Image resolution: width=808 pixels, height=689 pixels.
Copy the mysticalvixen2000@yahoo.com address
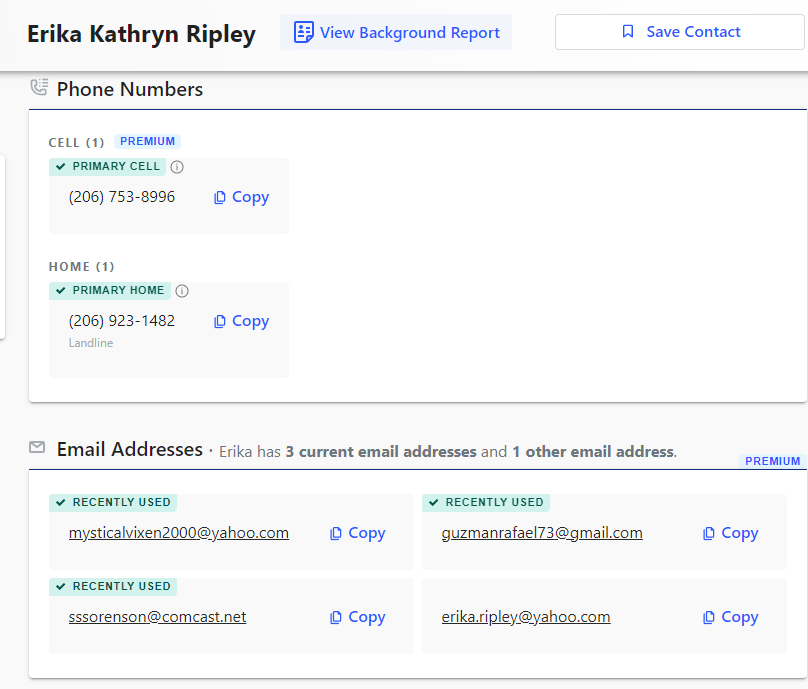click(x=357, y=533)
